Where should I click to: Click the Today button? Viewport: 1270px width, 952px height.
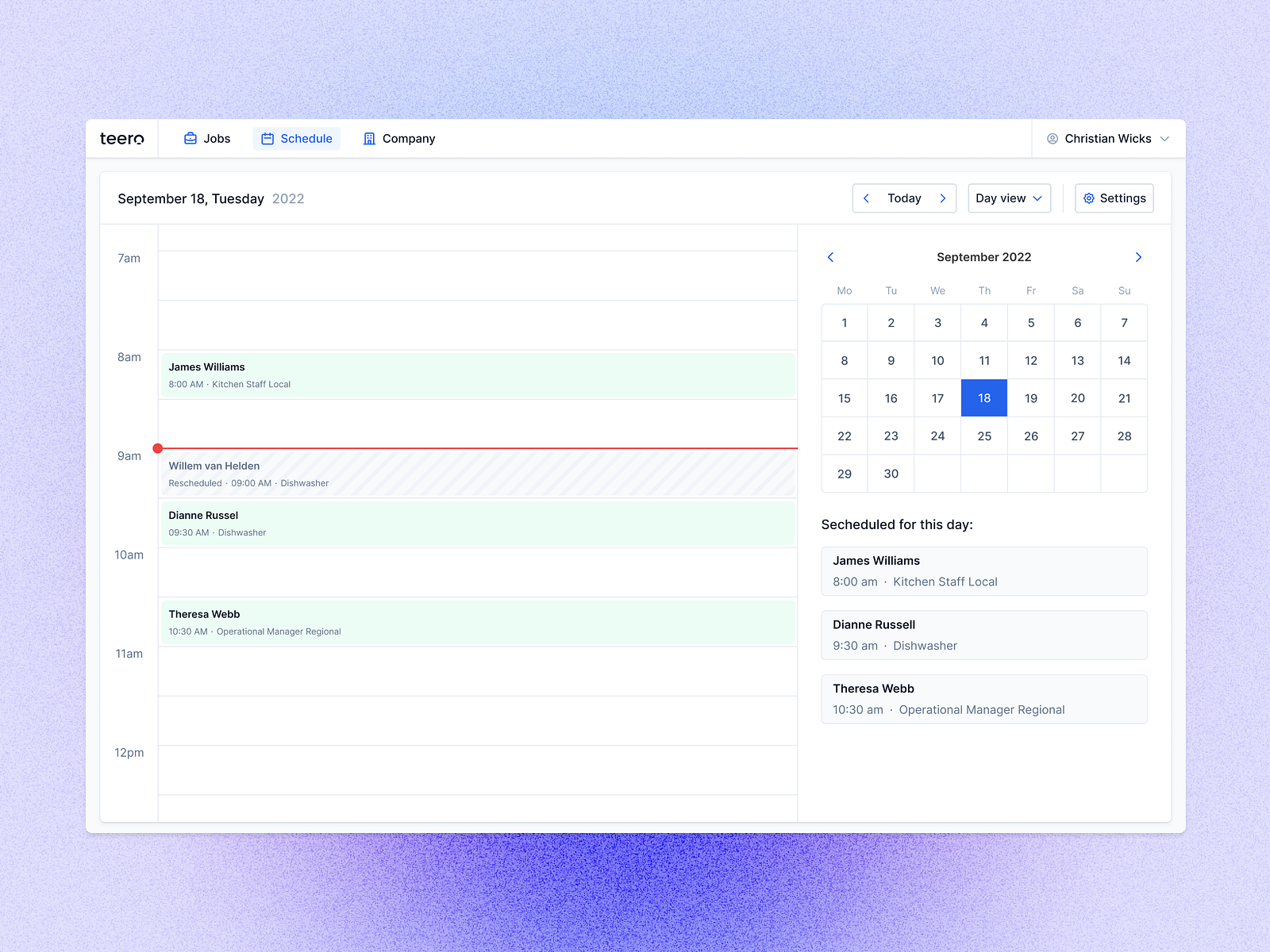[x=904, y=198]
